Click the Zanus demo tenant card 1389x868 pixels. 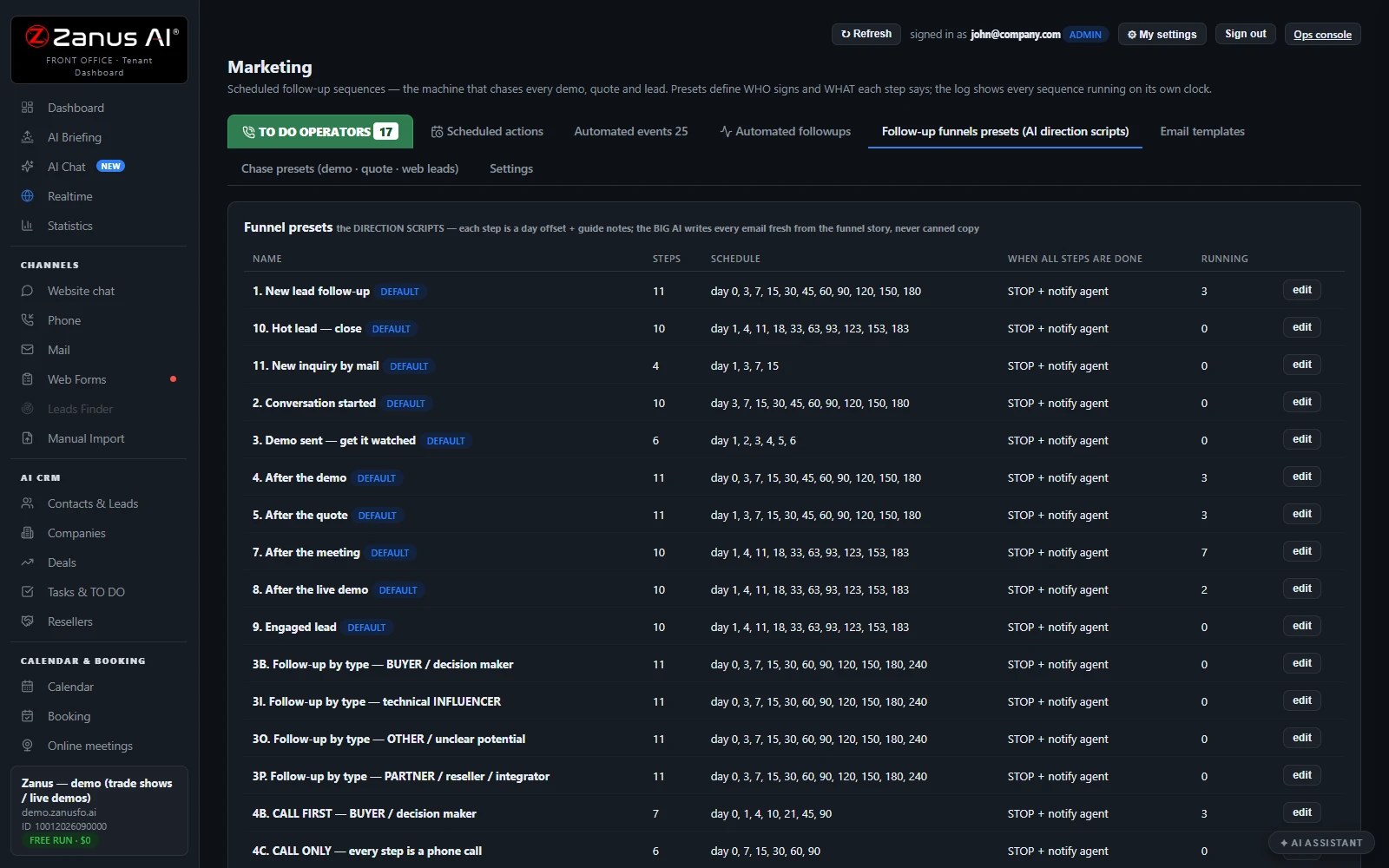pyautogui.click(x=99, y=811)
